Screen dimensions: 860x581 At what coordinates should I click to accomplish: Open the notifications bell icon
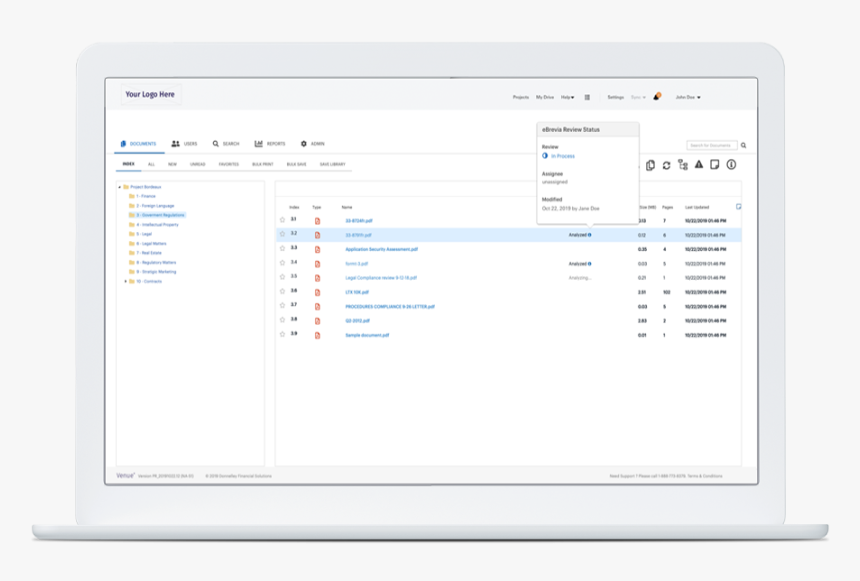(657, 97)
